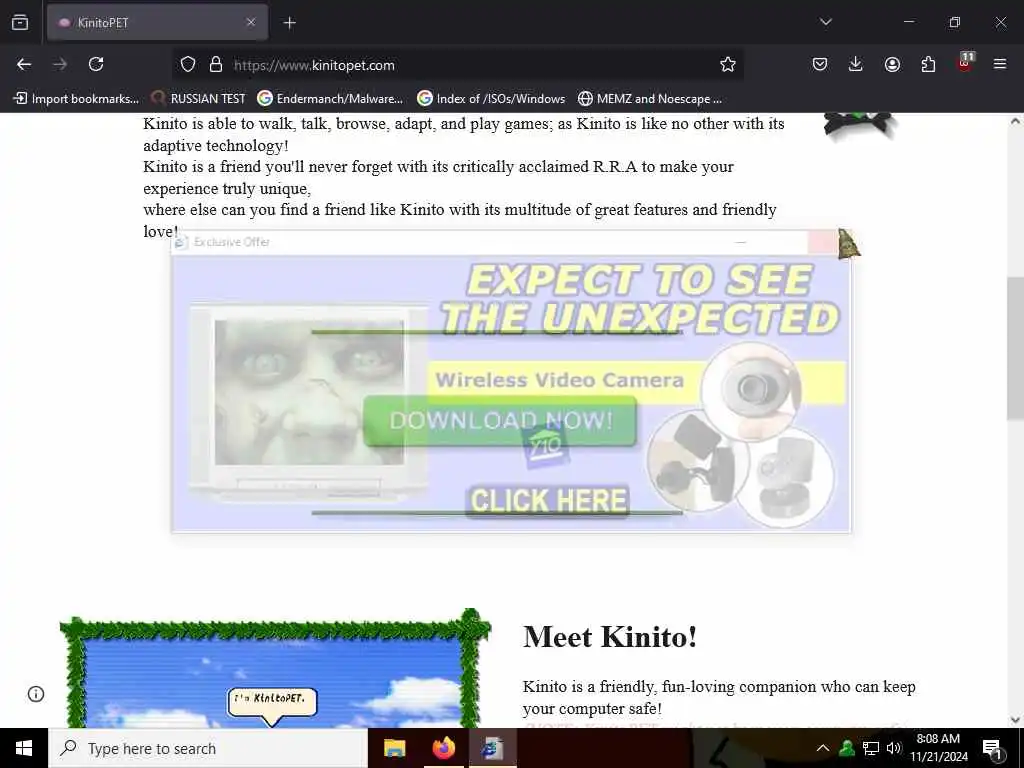1024x768 pixels.
Task: Open the Extensions puzzle icon
Action: [x=928, y=64]
